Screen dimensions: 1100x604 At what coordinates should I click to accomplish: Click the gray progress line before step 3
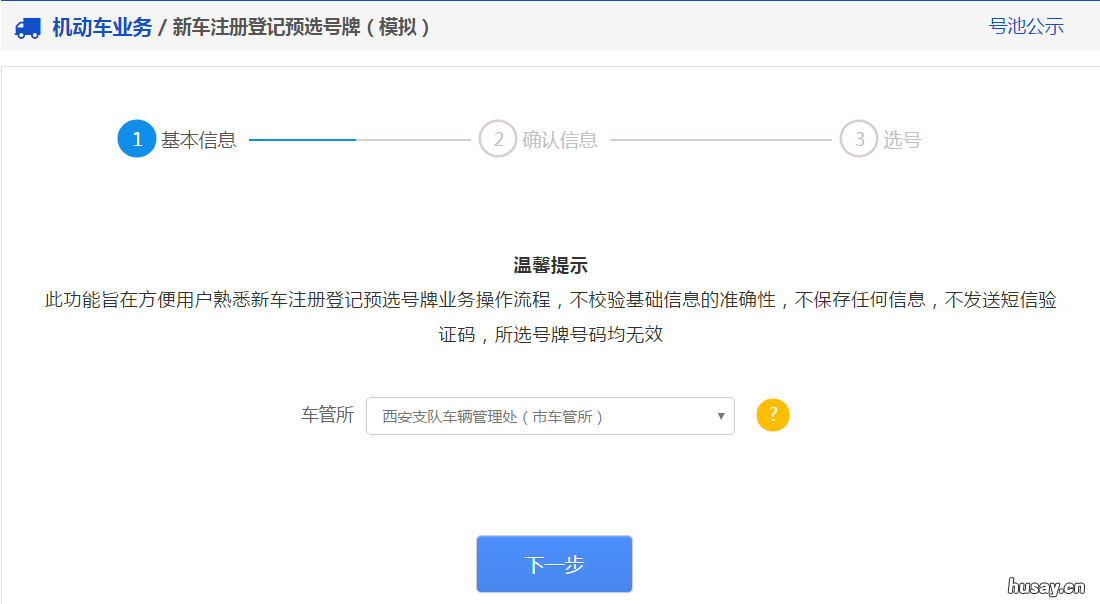(720, 139)
